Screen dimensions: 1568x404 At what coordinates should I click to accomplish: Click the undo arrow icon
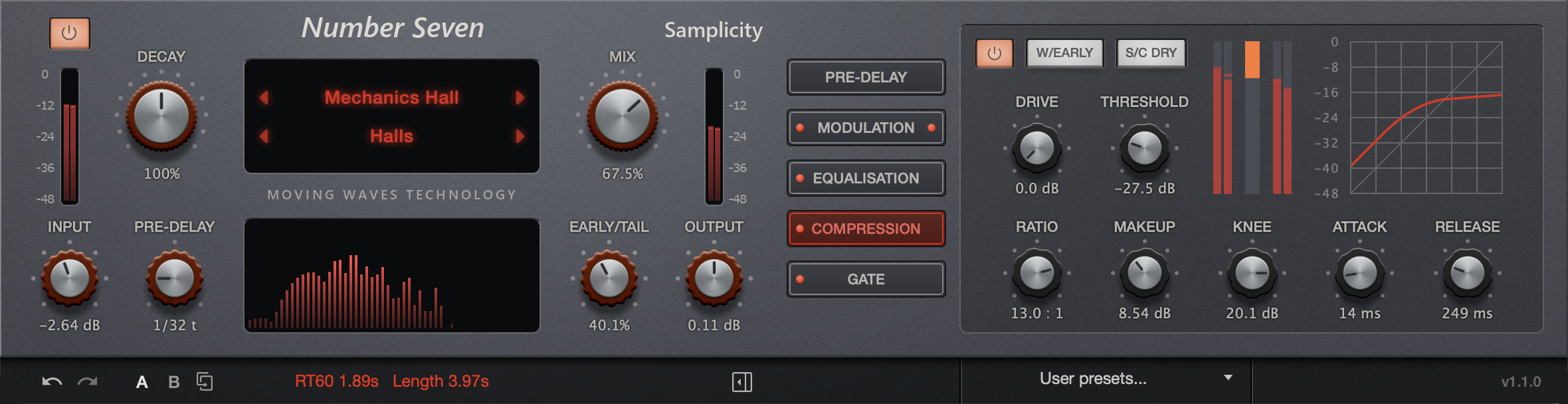tap(52, 381)
